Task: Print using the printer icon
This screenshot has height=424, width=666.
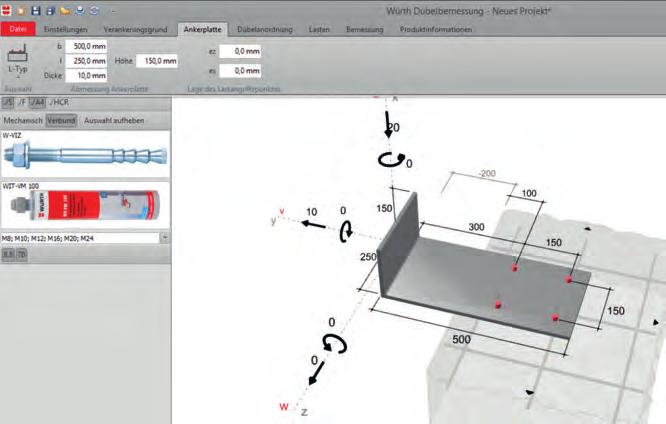Action: pos(79,11)
